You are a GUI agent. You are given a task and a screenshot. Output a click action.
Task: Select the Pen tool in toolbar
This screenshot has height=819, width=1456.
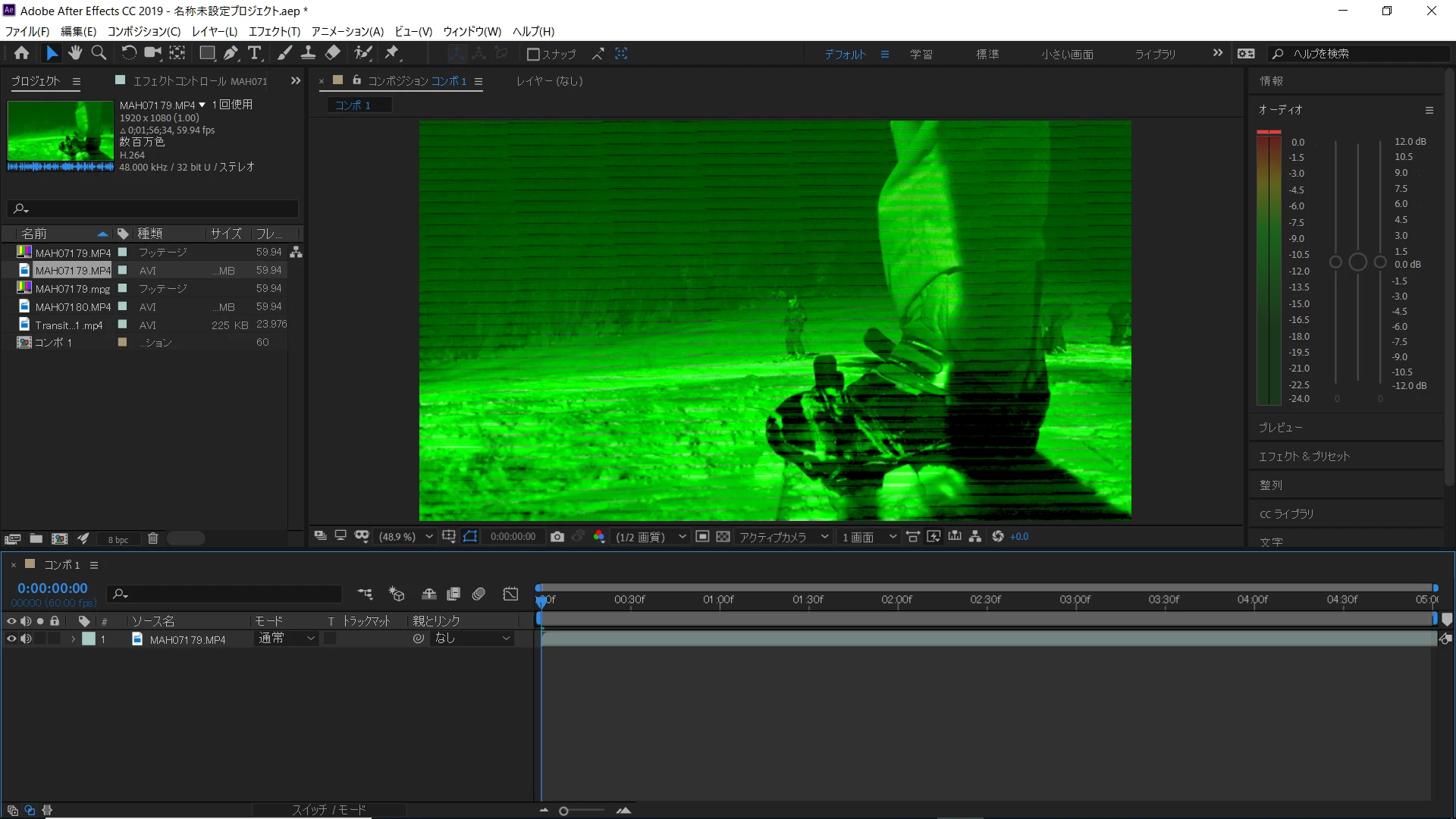click(x=231, y=53)
